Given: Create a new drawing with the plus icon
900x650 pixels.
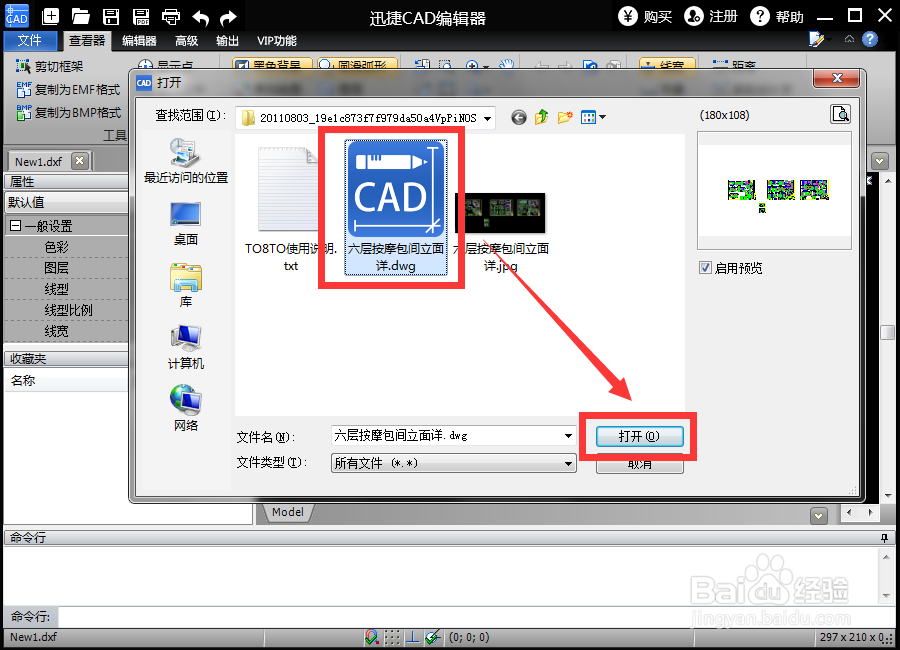Looking at the screenshot, I should tap(51, 17).
